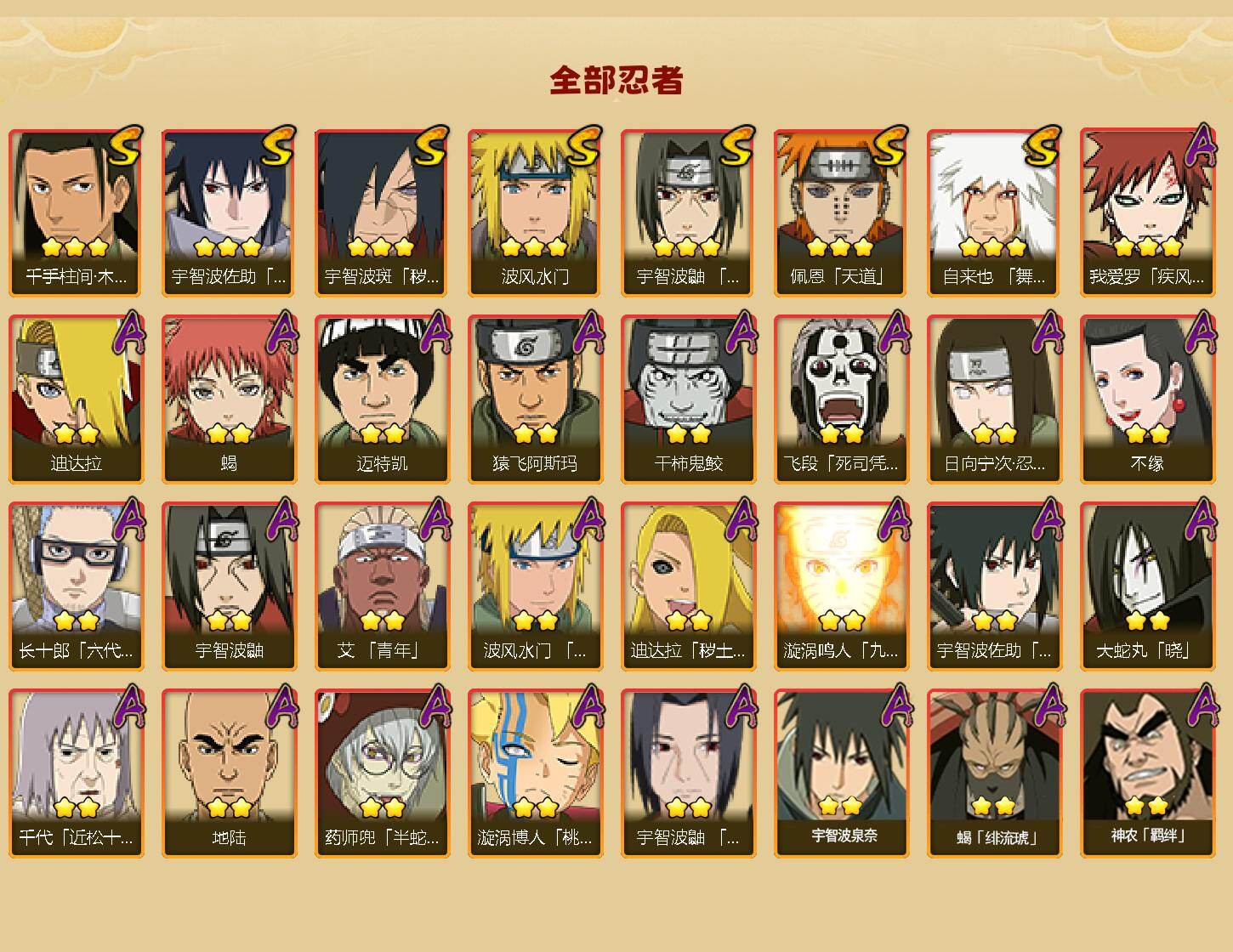Click the S badge on 千手柱间 card
1233x952 pixels.
(x=126, y=145)
